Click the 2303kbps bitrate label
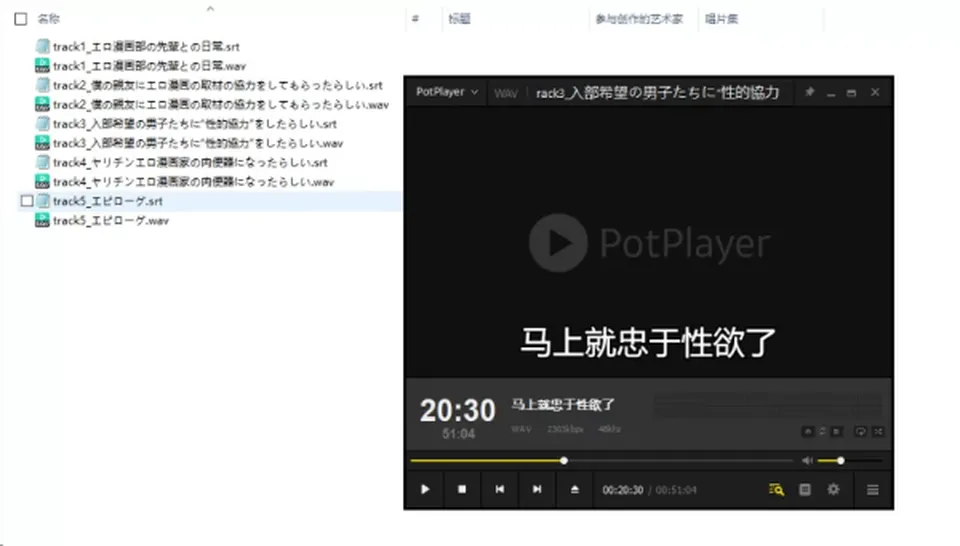The height and width of the screenshot is (546, 960). click(565, 430)
